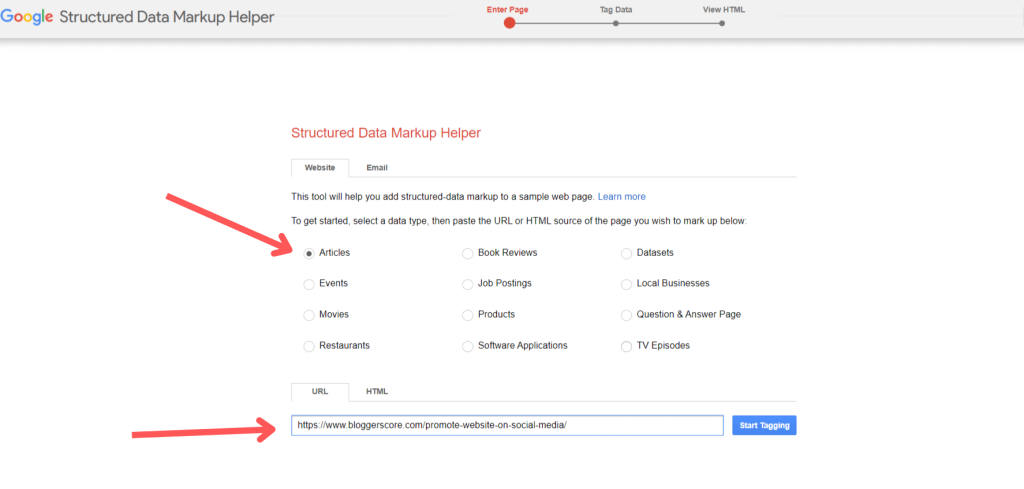Open the URL input tab

[x=320, y=392]
